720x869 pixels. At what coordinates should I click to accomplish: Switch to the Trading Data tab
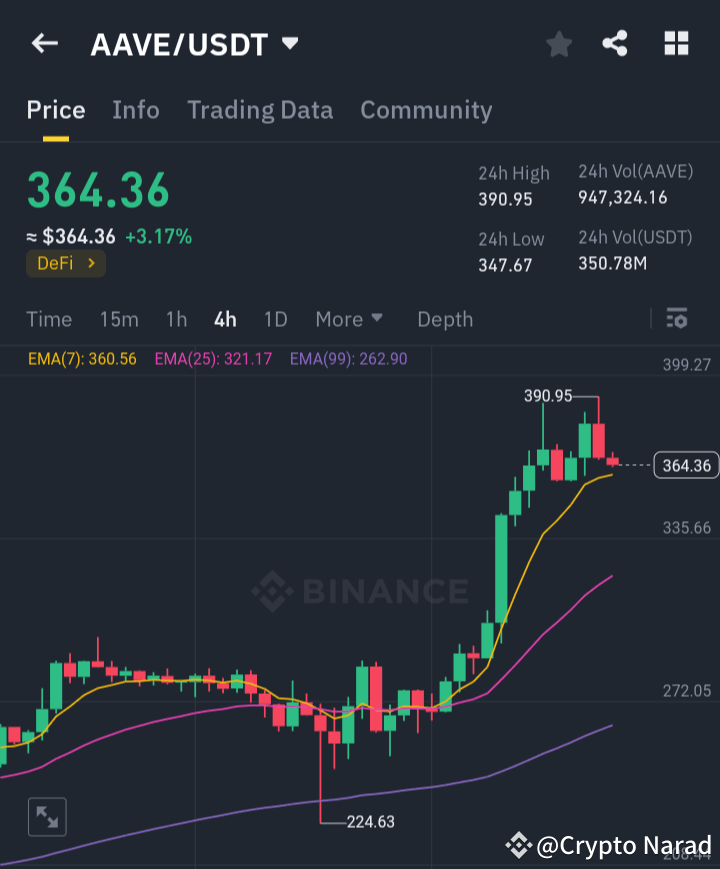tap(260, 110)
